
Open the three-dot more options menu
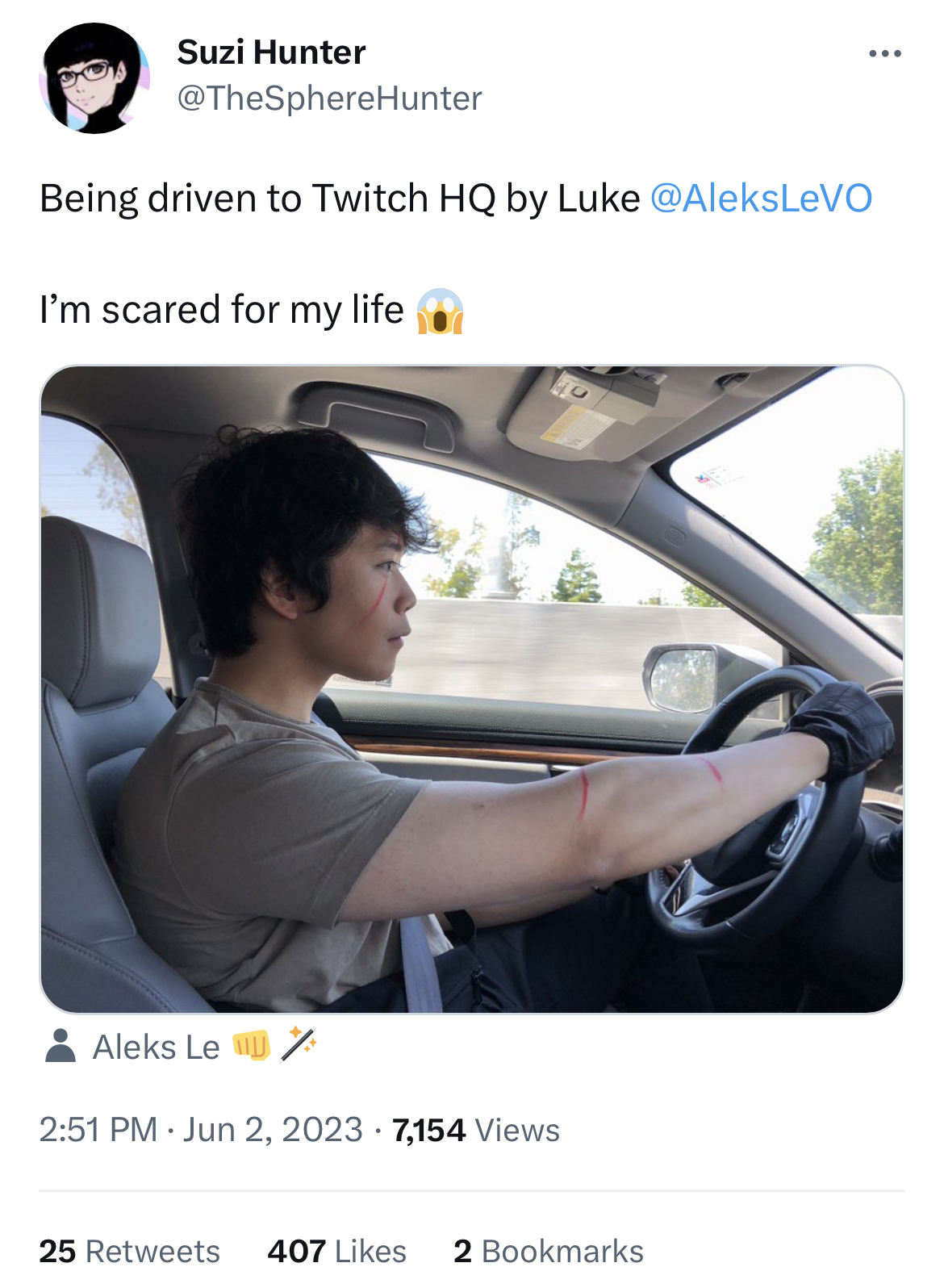click(884, 54)
